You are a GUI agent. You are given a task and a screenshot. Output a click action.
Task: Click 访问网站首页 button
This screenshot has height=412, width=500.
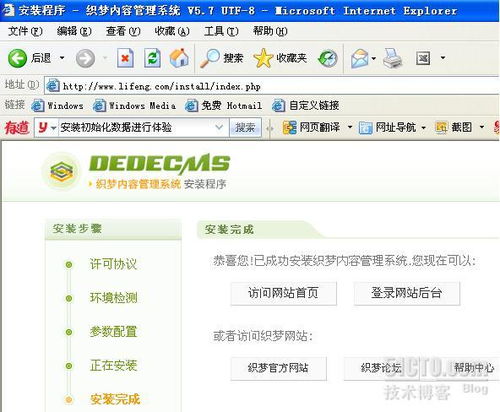pyautogui.click(x=283, y=293)
